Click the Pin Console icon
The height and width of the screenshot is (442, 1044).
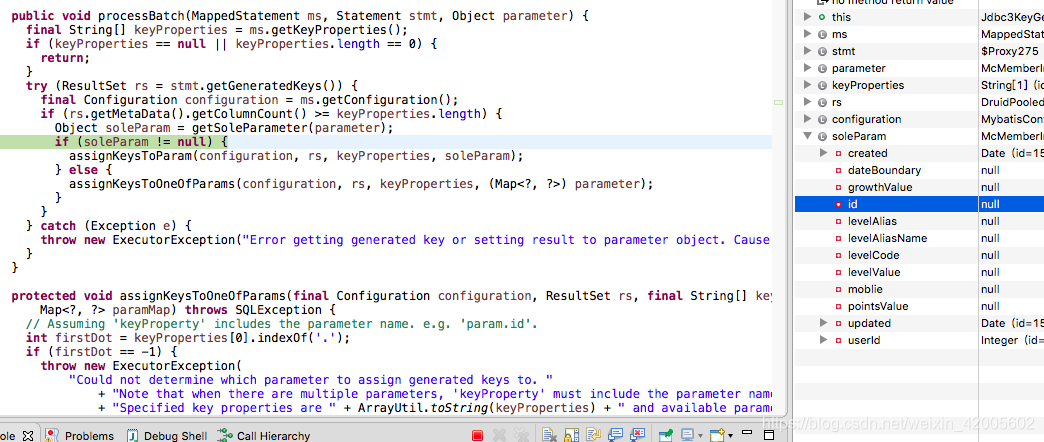point(666,435)
